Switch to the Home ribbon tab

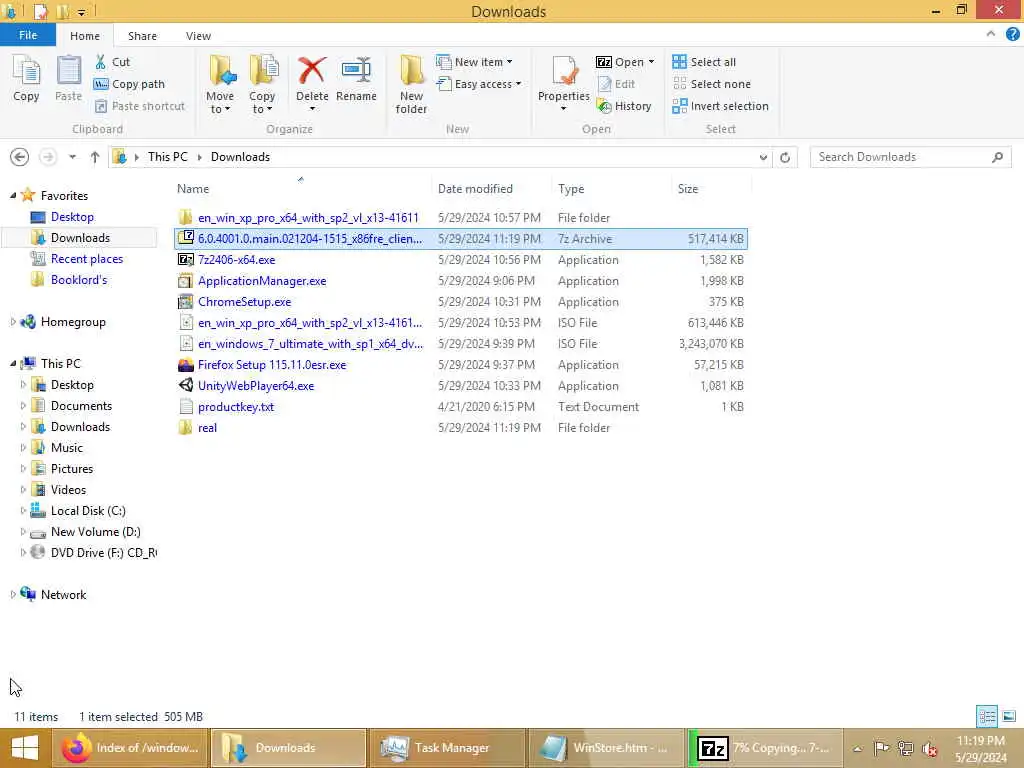coord(85,36)
